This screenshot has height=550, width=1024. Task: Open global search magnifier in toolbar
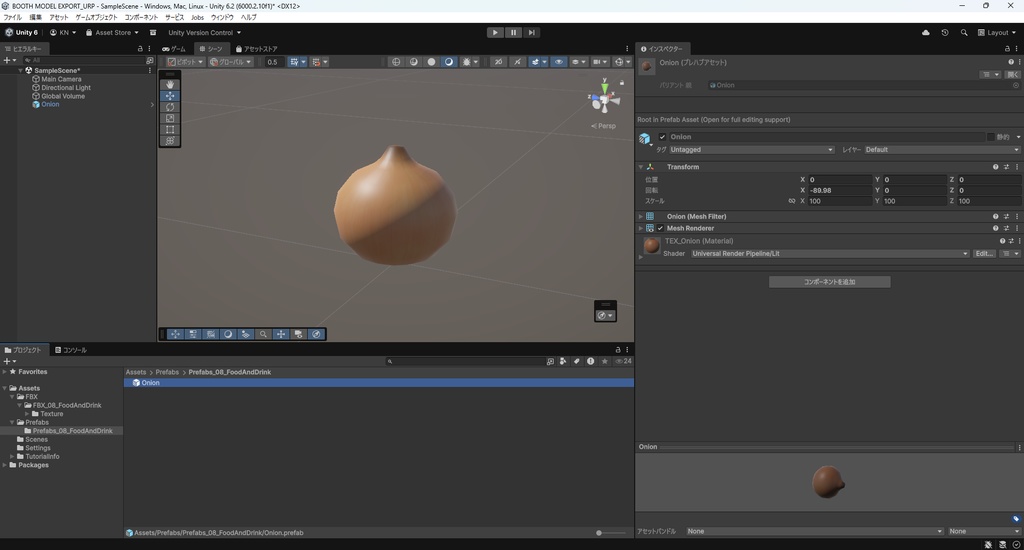(963, 33)
